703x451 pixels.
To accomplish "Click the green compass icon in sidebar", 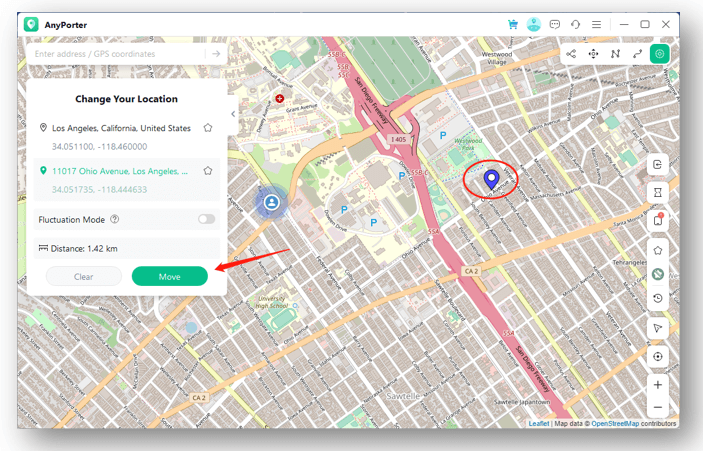I will [x=657, y=274].
